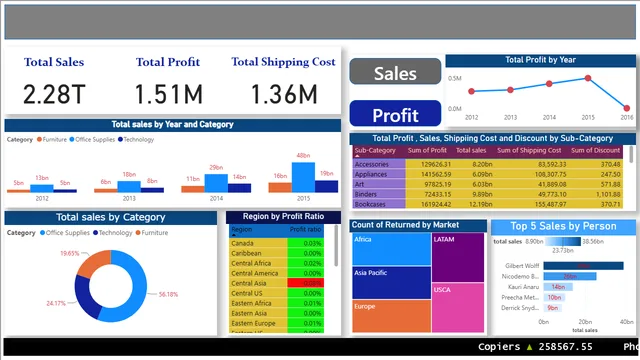The image size is (640, 360).
Task: Click Furniture legend marker in donut chart
Action: (138, 233)
